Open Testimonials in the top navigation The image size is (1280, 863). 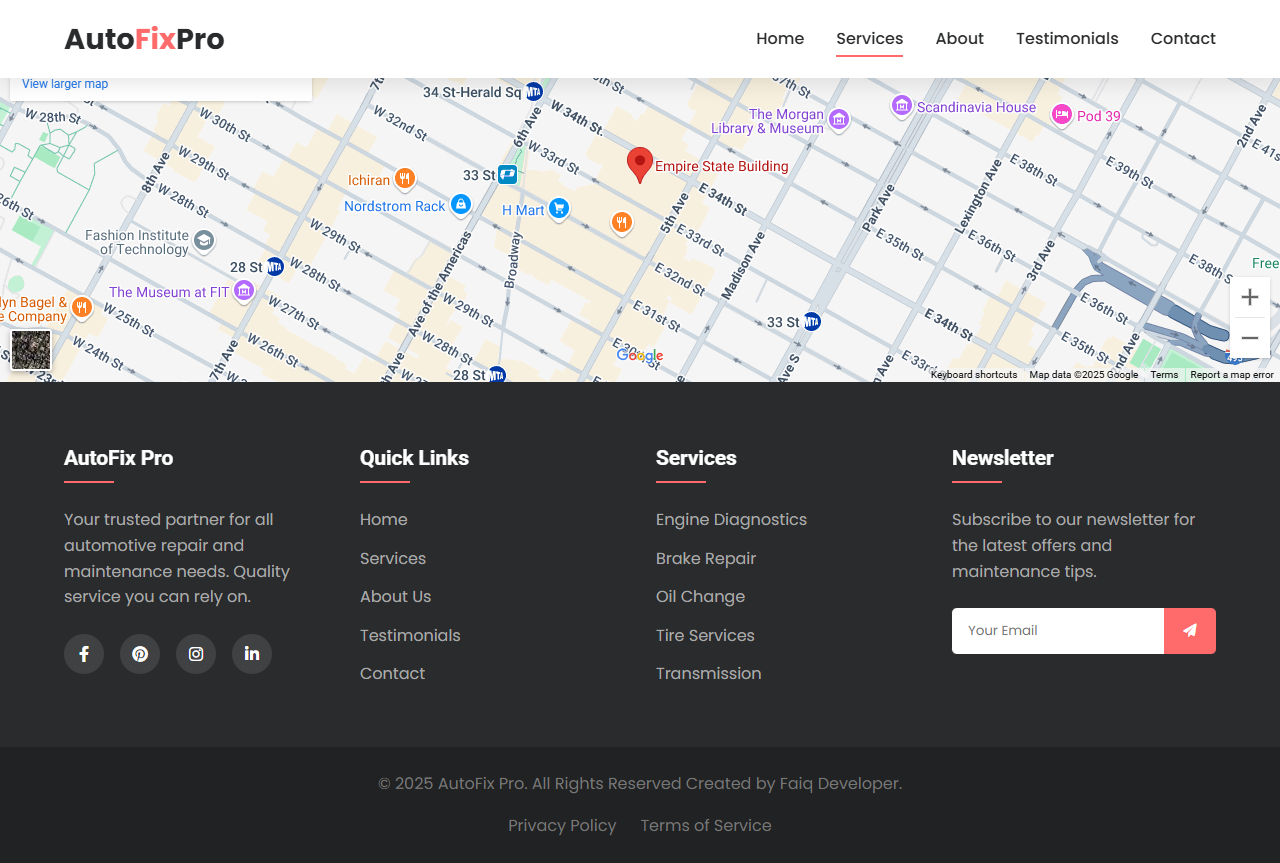coord(1067,39)
